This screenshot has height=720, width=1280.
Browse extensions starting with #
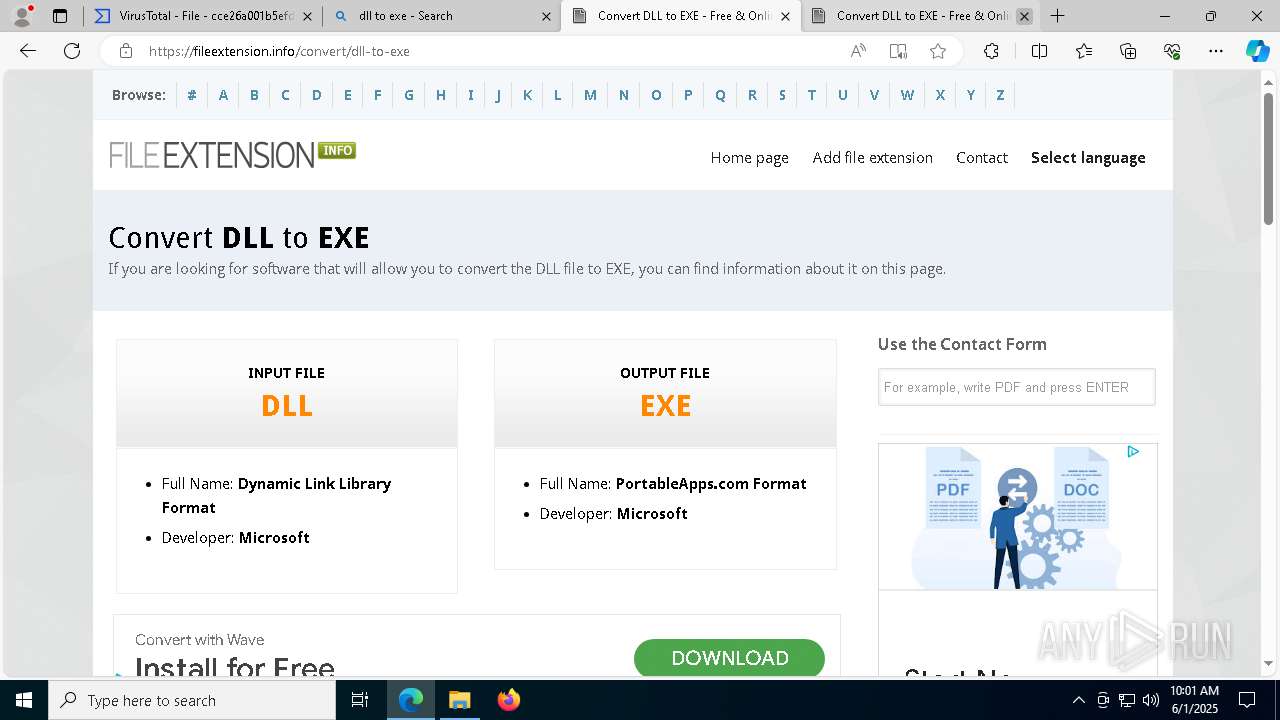192,95
